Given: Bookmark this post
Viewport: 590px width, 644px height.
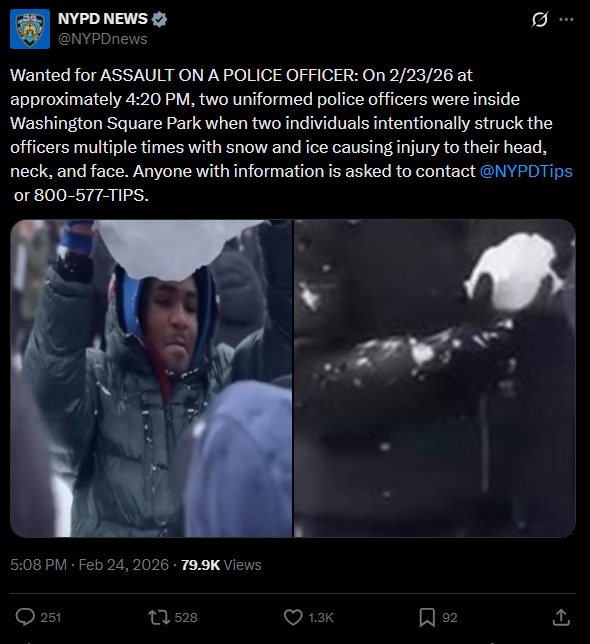Looking at the screenshot, I should point(427,617).
